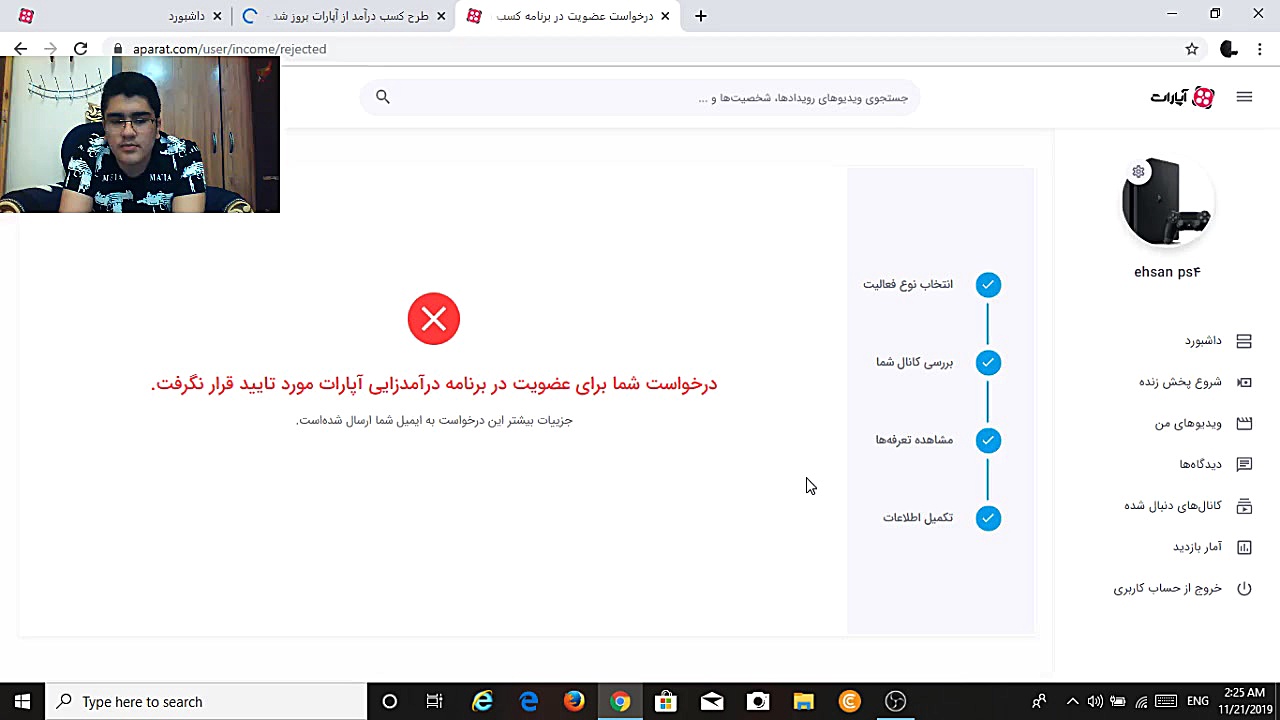Click the settings gear on the channel avatar
The width and height of the screenshot is (1280, 720).
point(1138,171)
